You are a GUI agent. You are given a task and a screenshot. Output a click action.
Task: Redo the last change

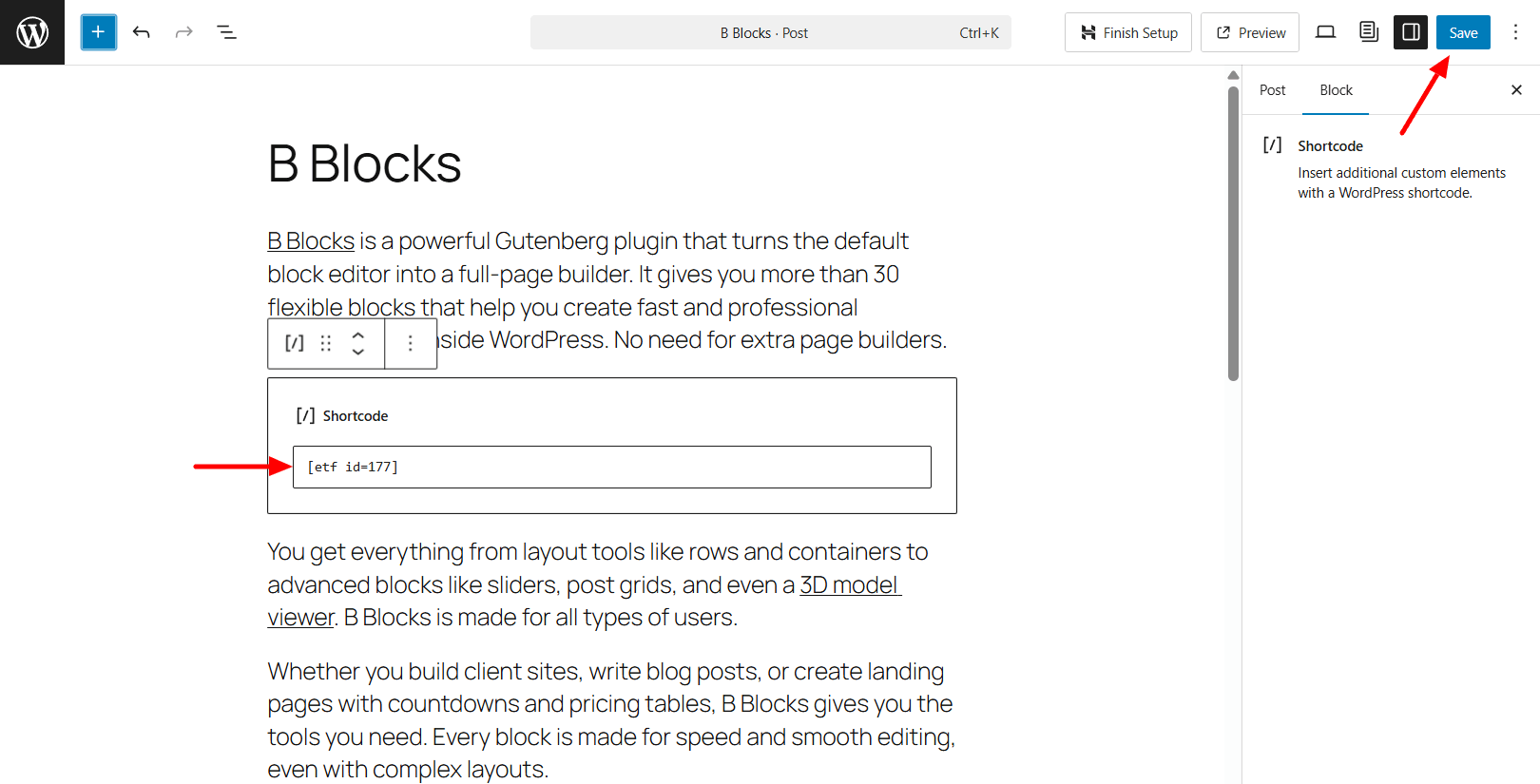[183, 31]
